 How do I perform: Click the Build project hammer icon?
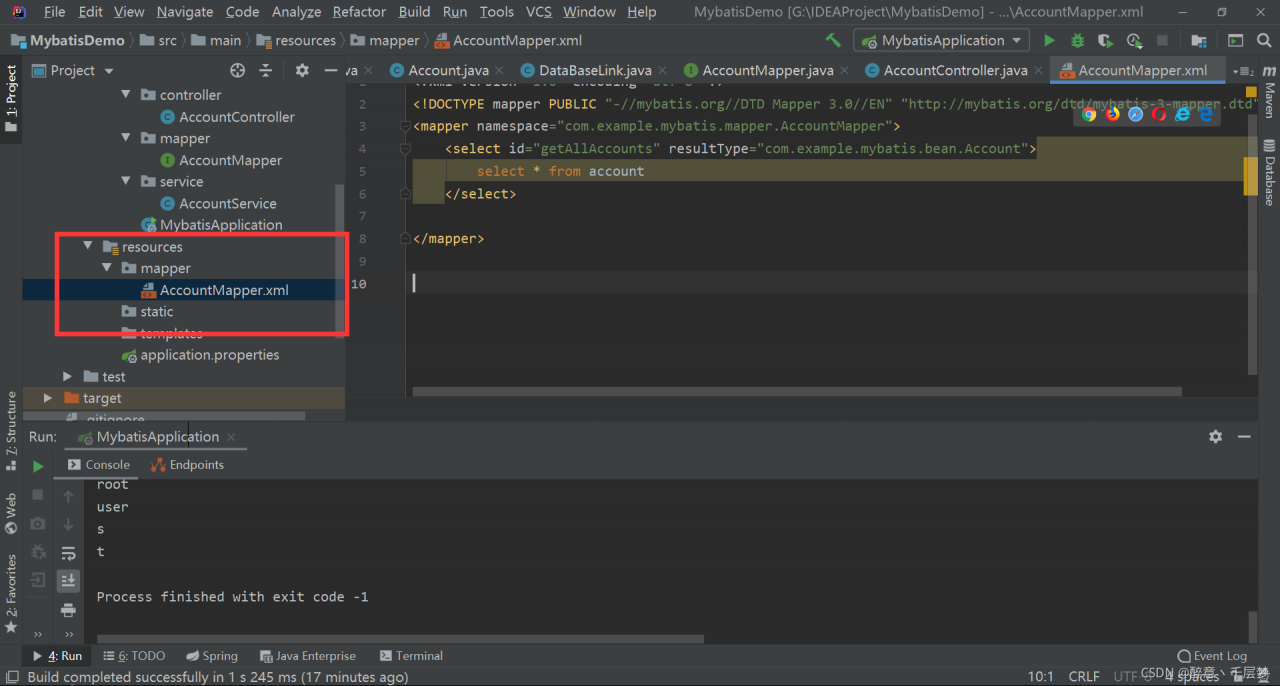833,41
